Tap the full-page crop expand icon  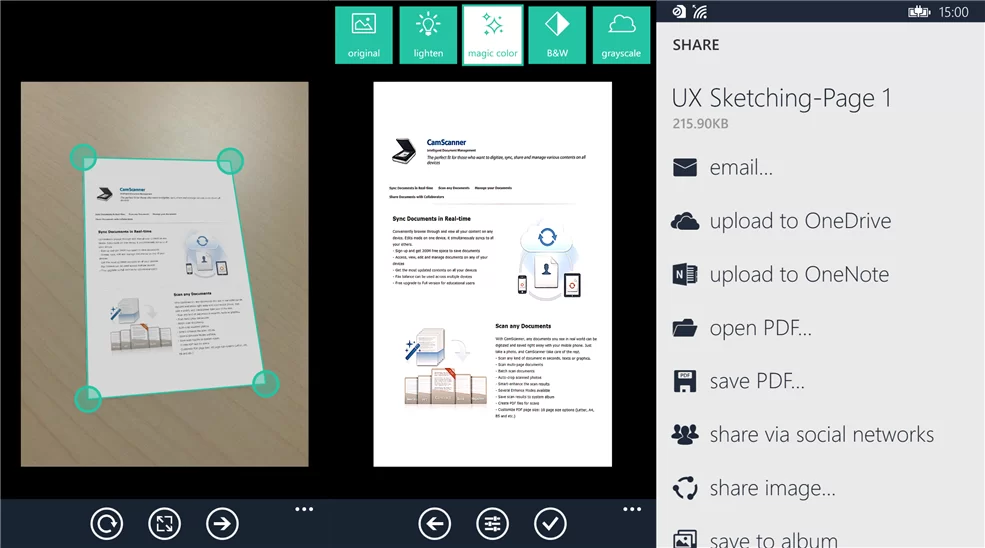165,523
